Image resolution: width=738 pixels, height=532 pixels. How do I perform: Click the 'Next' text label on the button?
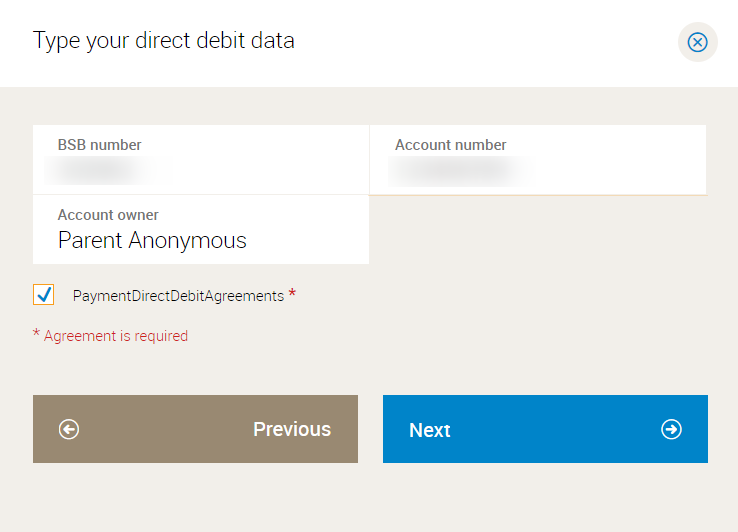pos(430,430)
